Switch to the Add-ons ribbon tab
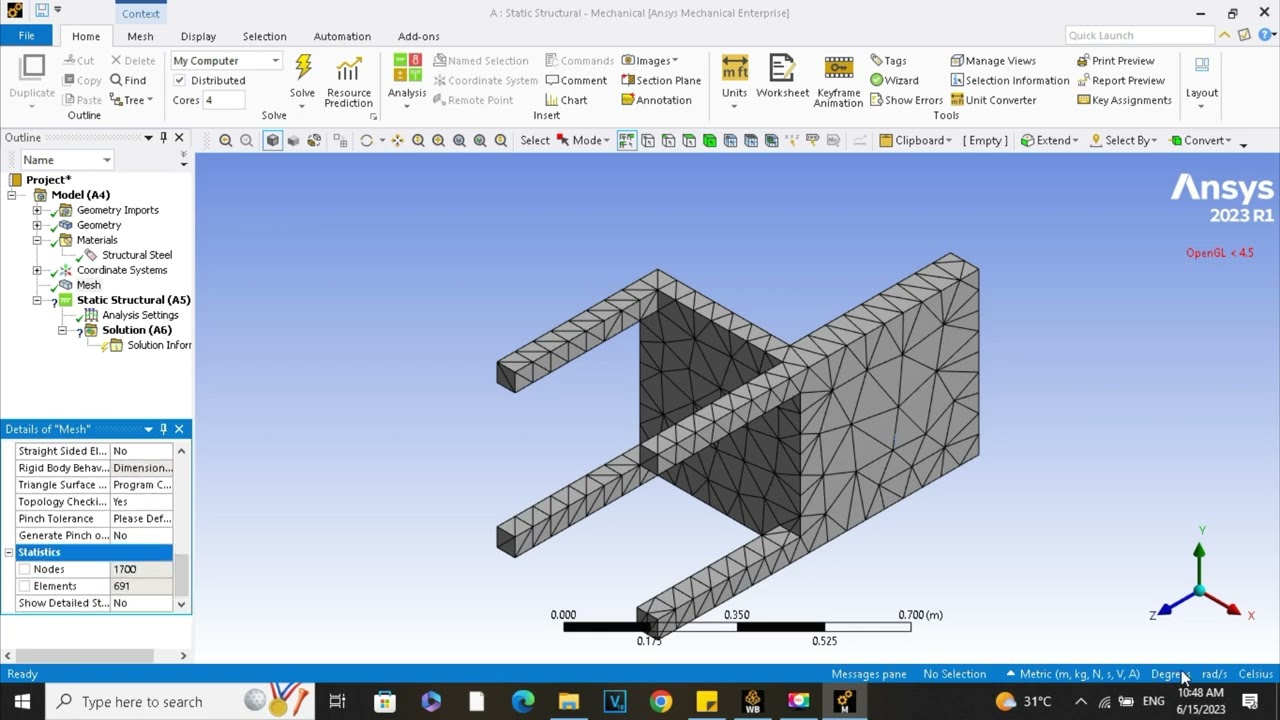Viewport: 1280px width, 720px height. tap(418, 36)
